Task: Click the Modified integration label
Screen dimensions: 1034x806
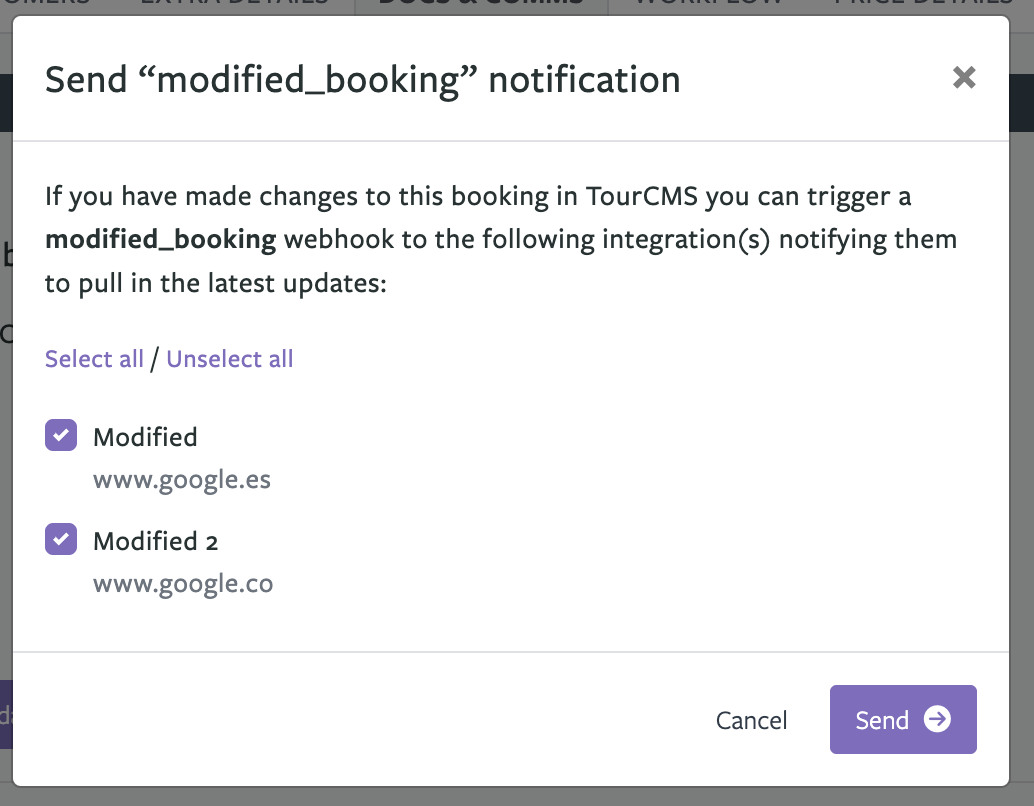Action: pyautogui.click(x=145, y=437)
